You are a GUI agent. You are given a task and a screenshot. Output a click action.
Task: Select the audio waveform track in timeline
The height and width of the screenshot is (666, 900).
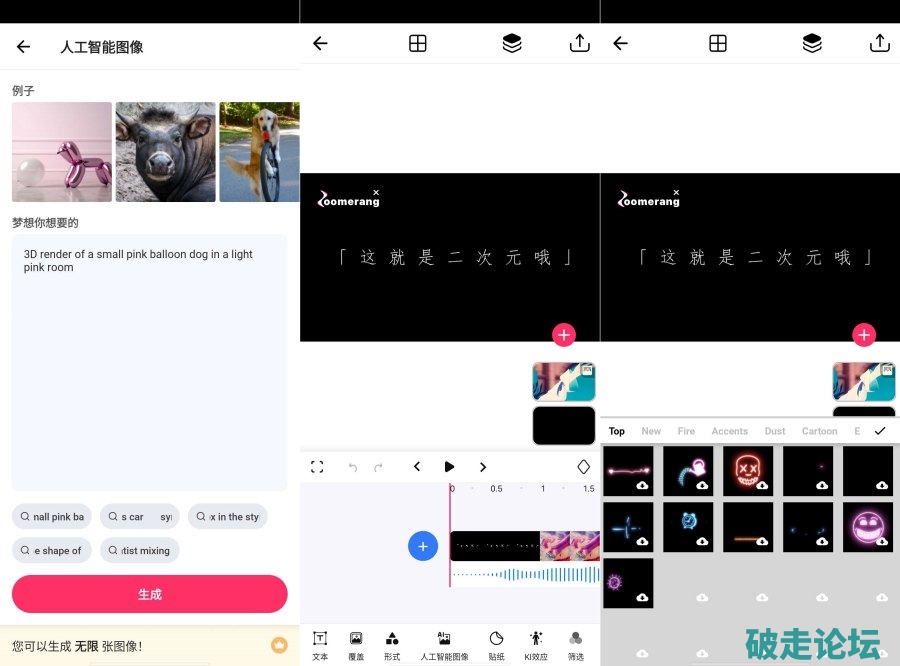(x=525, y=575)
